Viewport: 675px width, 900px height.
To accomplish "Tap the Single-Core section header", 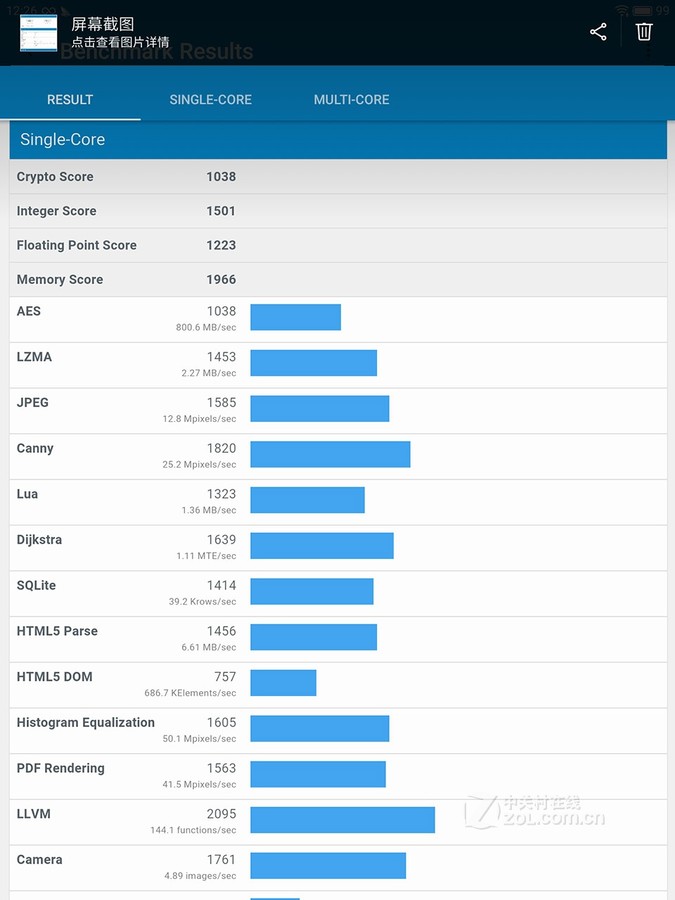I will tap(337, 140).
